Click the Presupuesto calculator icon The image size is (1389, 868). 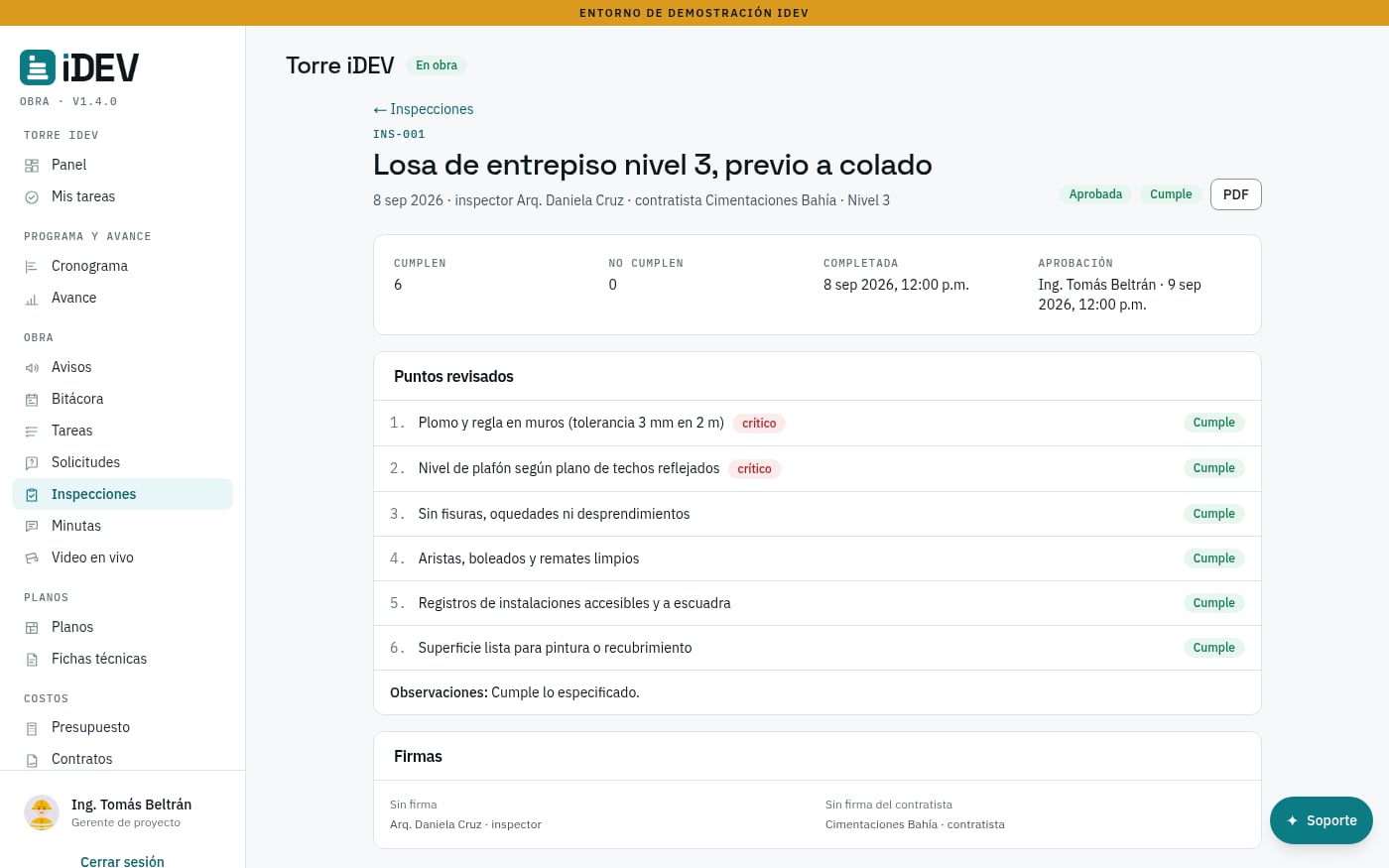click(32, 728)
